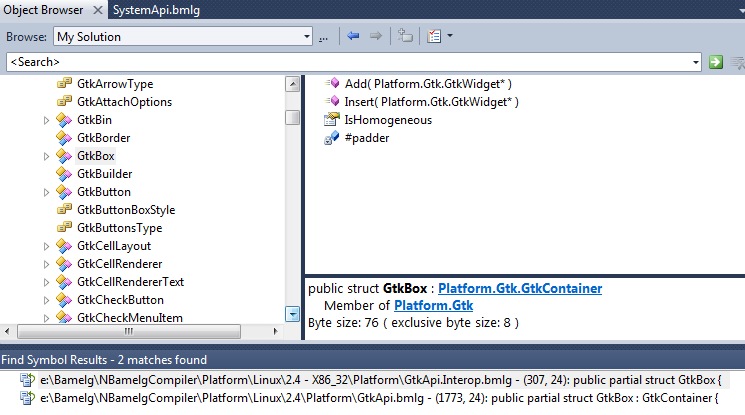Click the Forward navigation arrow
This screenshot has width=745, height=415.
(x=376, y=36)
